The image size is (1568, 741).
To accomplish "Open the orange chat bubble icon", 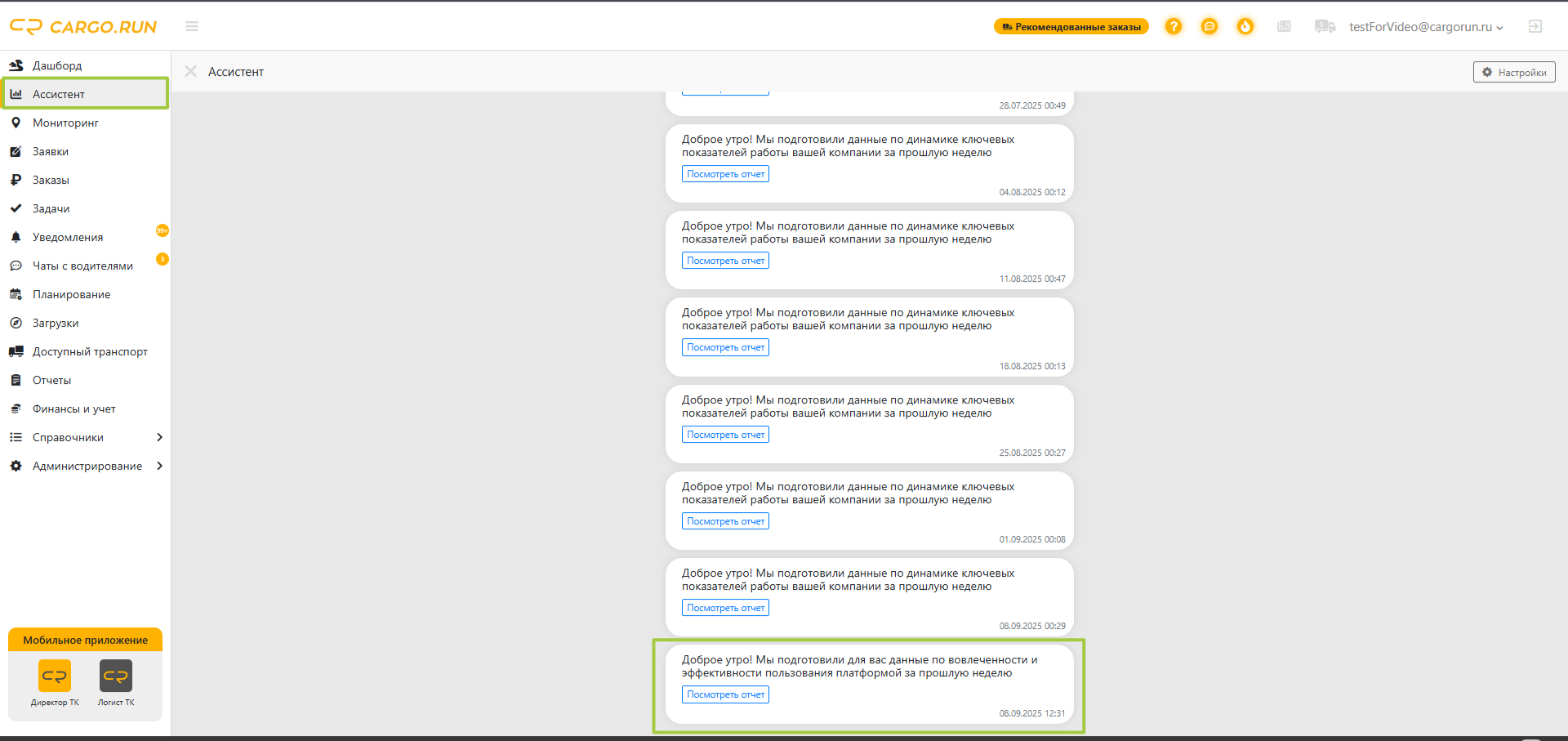I will click(x=1209, y=26).
